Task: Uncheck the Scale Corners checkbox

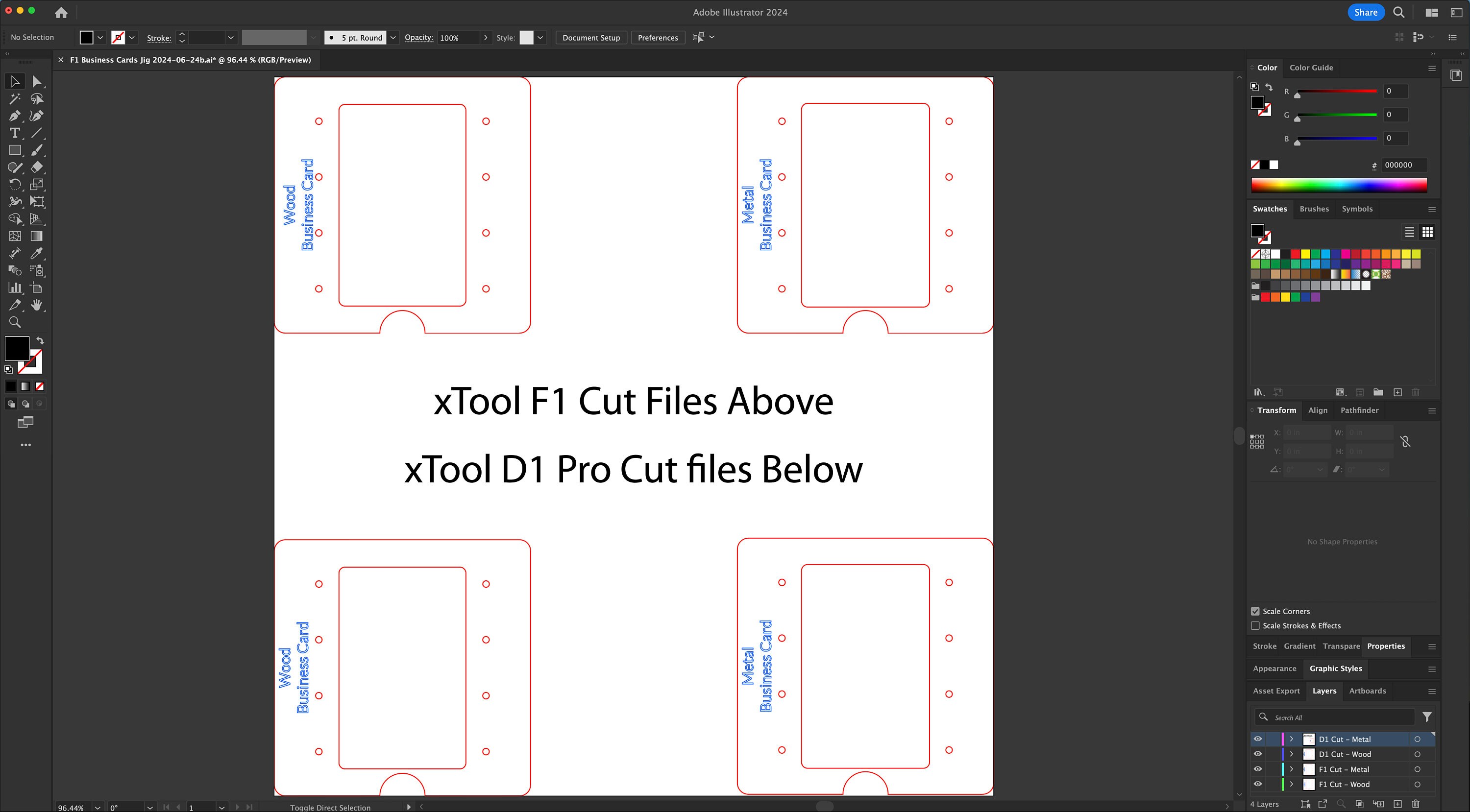Action: coord(1255,611)
